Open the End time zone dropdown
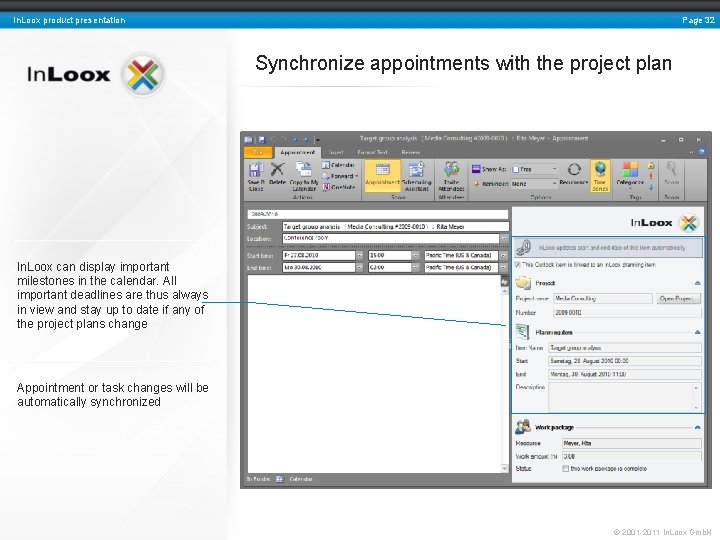Screen dimensions: 720x540 504,267
